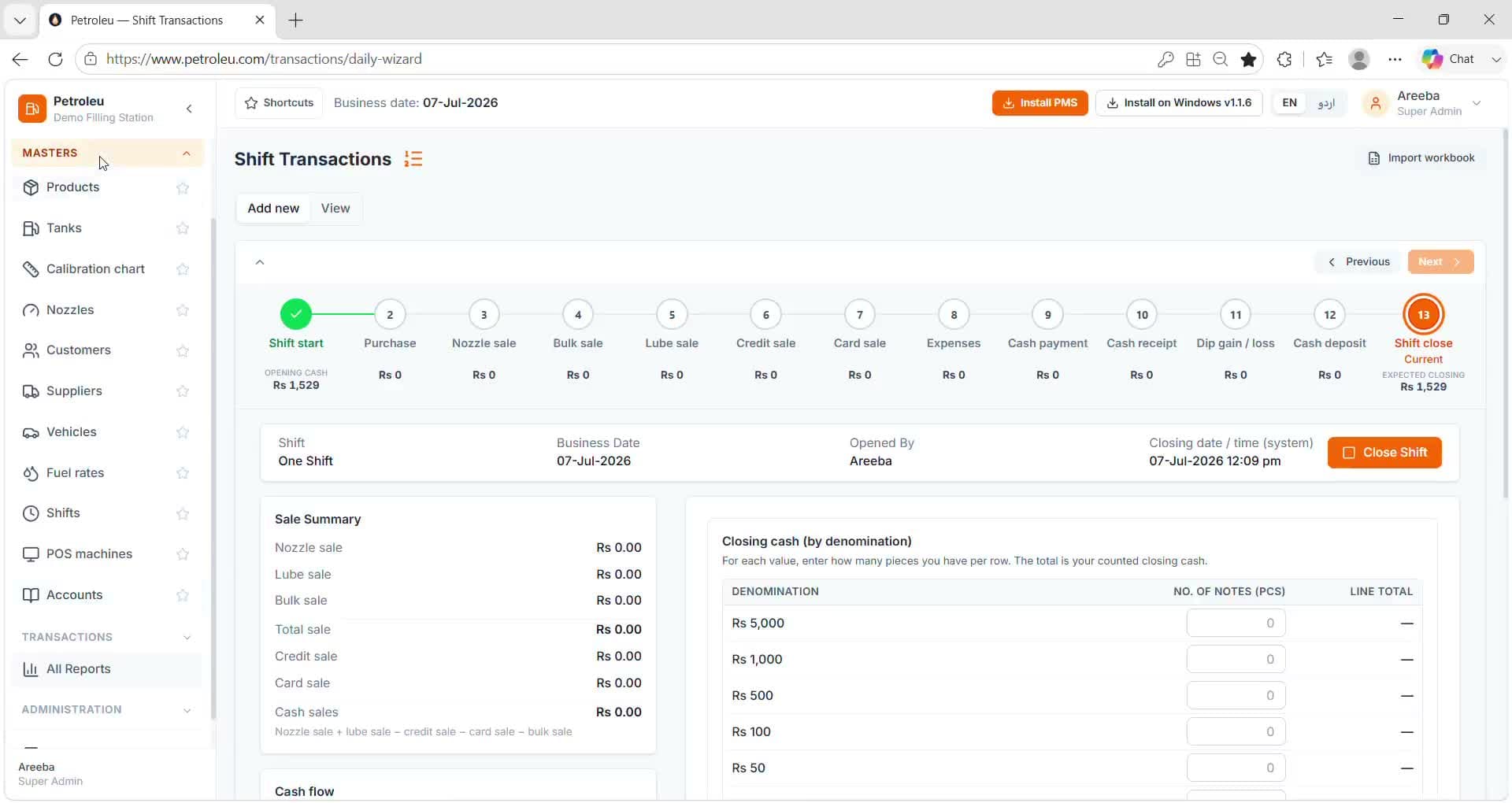The width and height of the screenshot is (1512, 803).
Task: Favorite the Products menu item
Action: [x=183, y=188]
